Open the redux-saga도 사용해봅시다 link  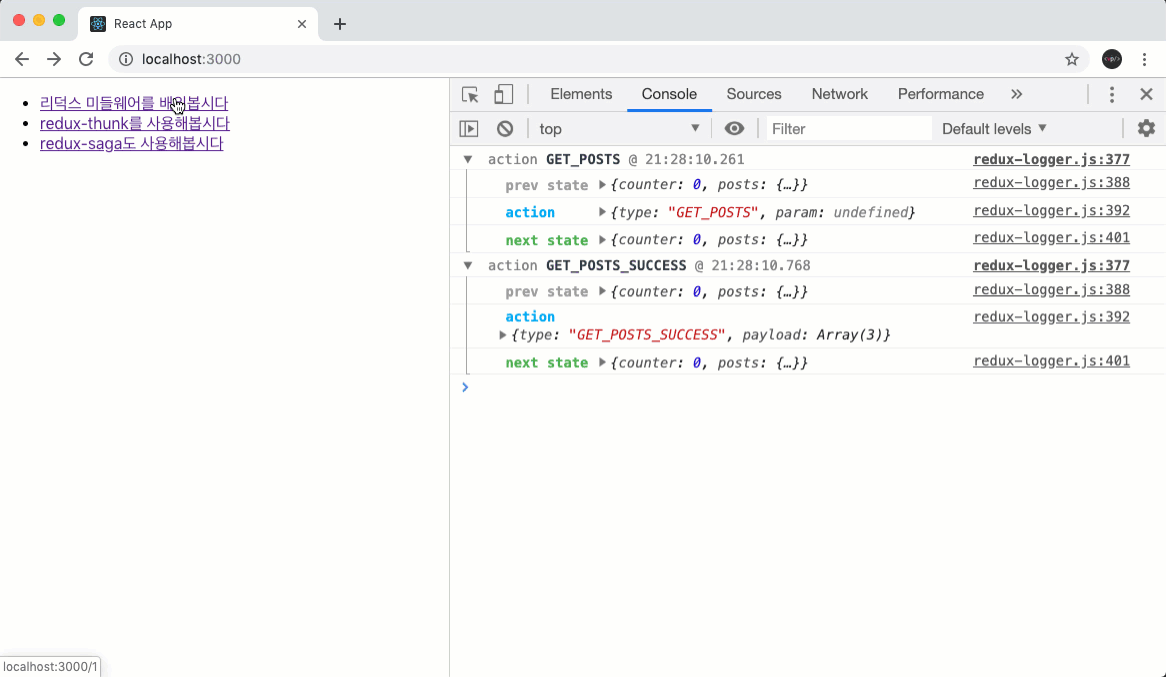point(132,143)
